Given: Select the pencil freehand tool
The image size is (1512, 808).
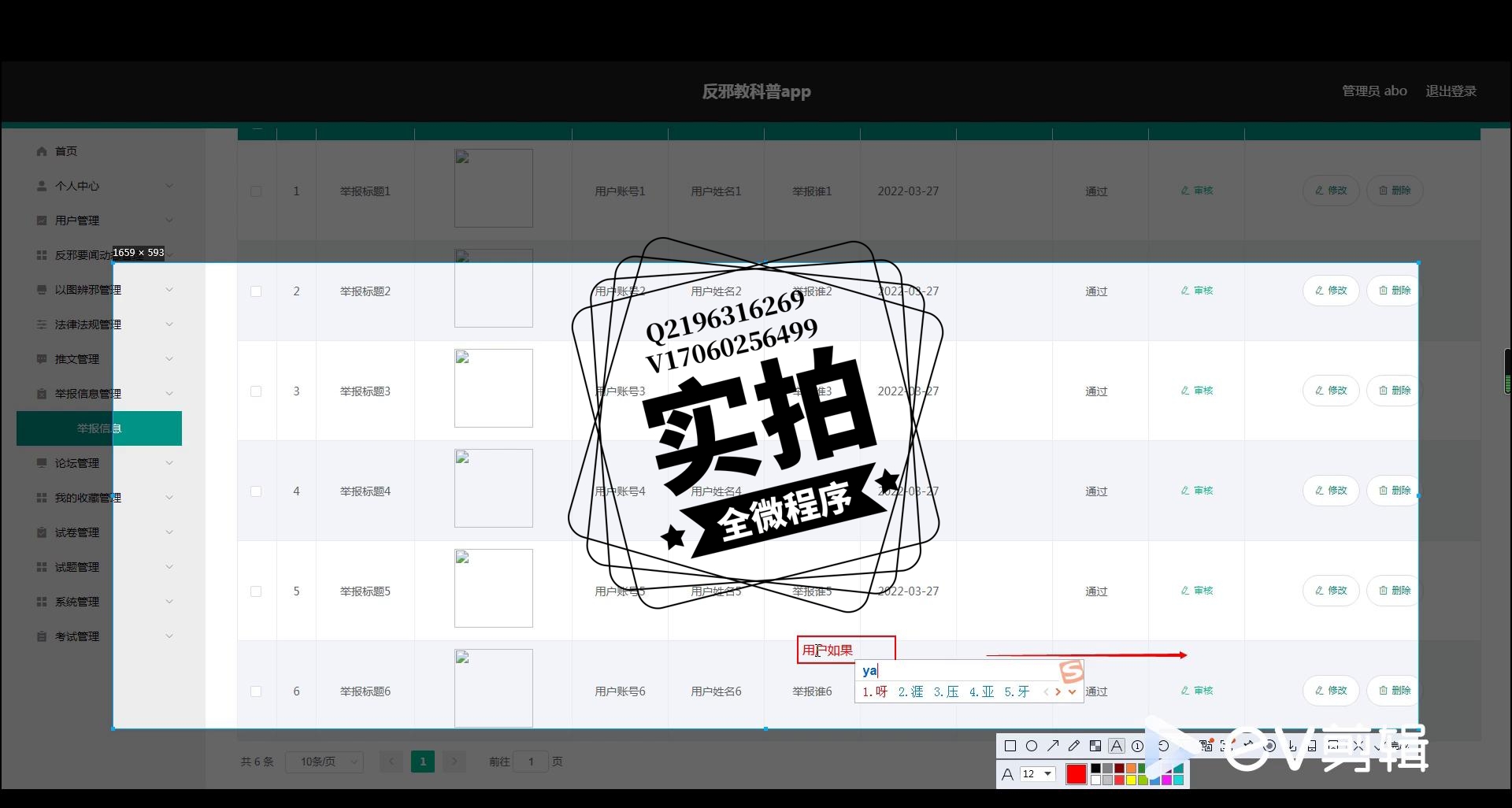Looking at the screenshot, I should click(1074, 746).
